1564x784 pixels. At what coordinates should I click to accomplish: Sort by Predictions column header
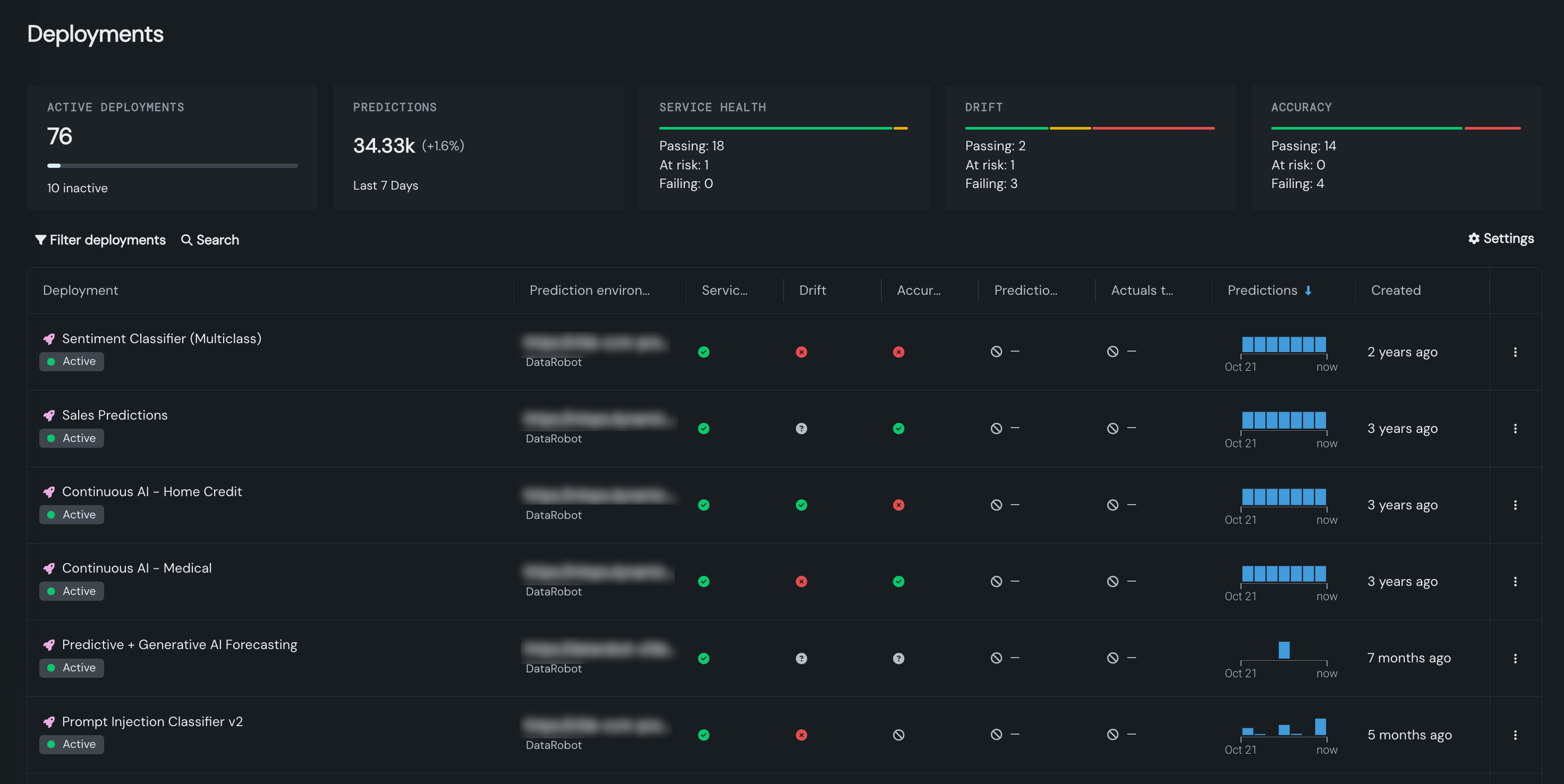click(x=1262, y=290)
